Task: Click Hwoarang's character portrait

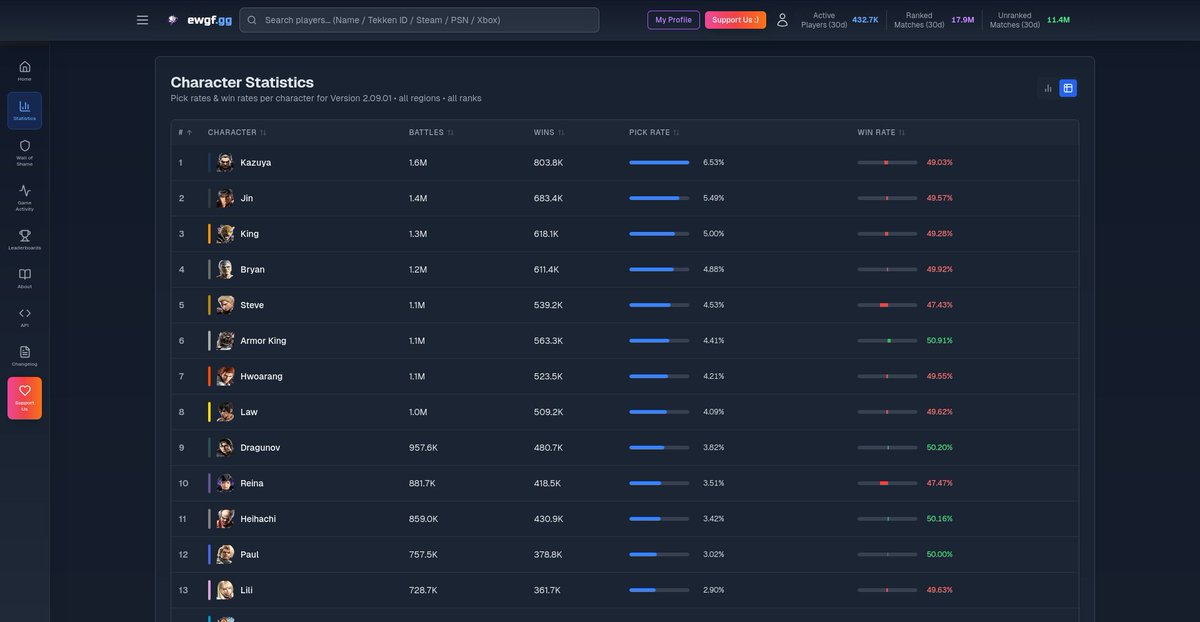Action: [x=225, y=376]
